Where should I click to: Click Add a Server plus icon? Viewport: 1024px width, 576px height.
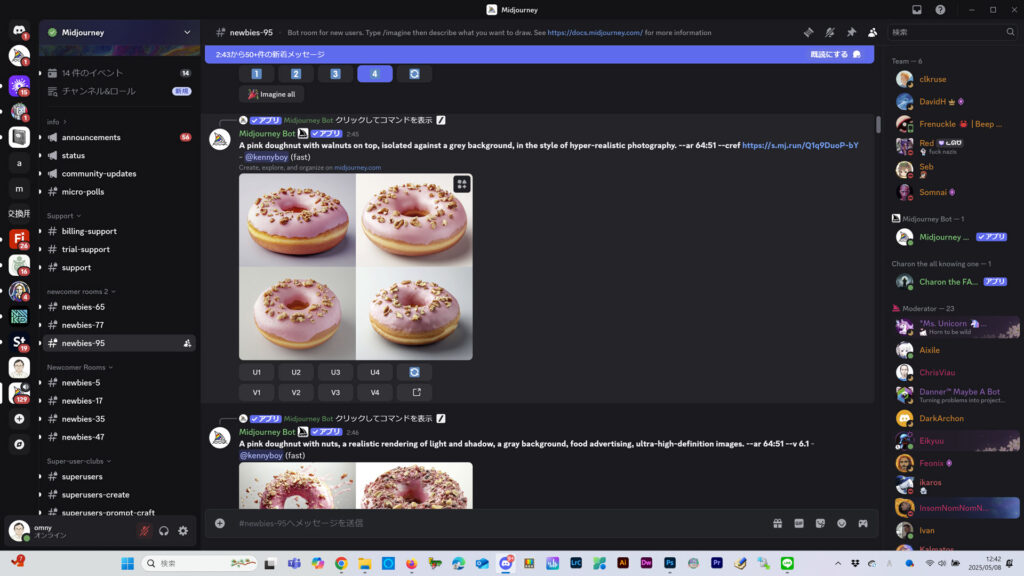[19, 419]
